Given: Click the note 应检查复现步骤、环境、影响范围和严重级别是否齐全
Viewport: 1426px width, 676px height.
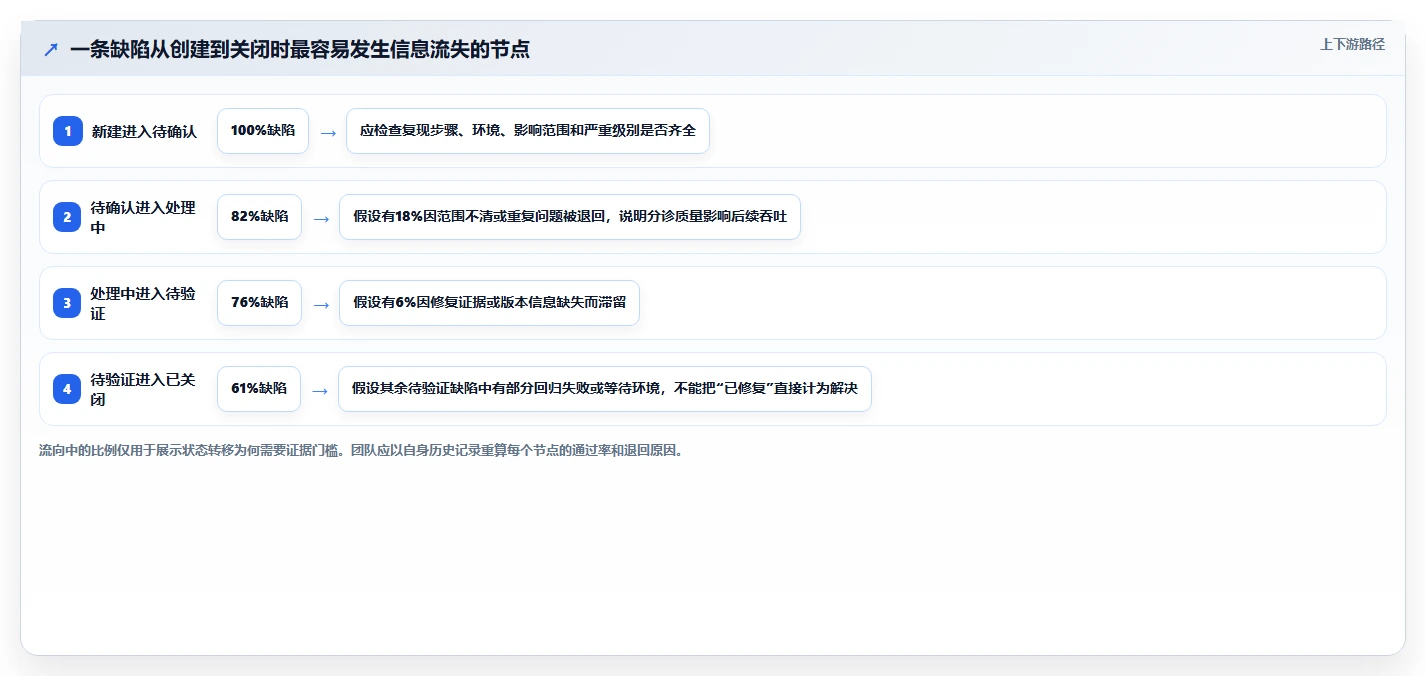Looking at the screenshot, I should pos(528,131).
